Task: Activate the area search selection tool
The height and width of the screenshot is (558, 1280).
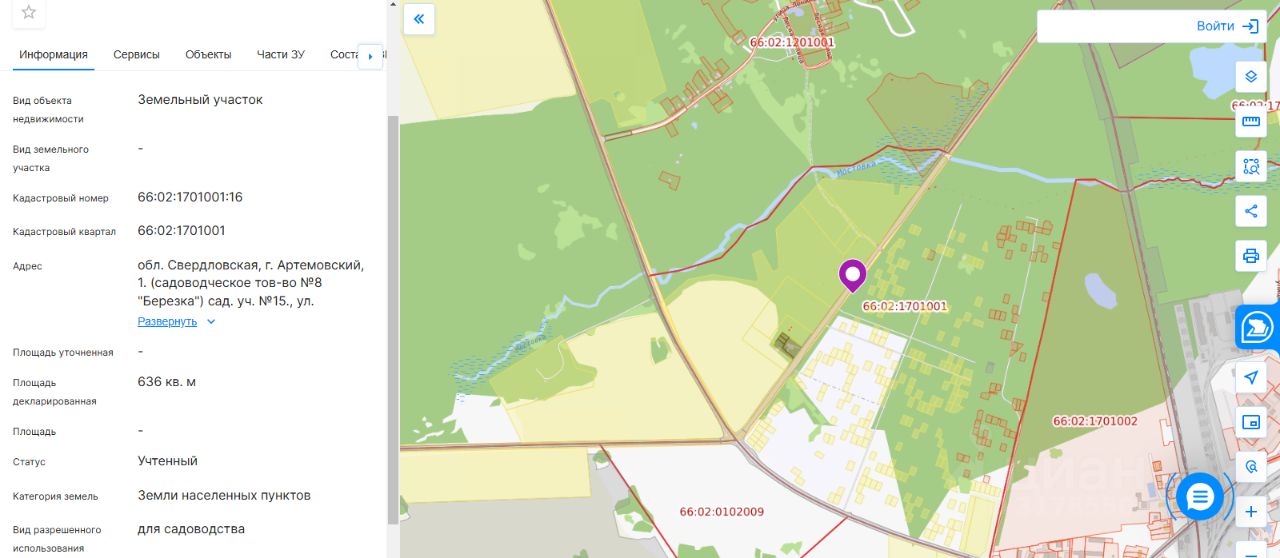Action: coord(1250,166)
